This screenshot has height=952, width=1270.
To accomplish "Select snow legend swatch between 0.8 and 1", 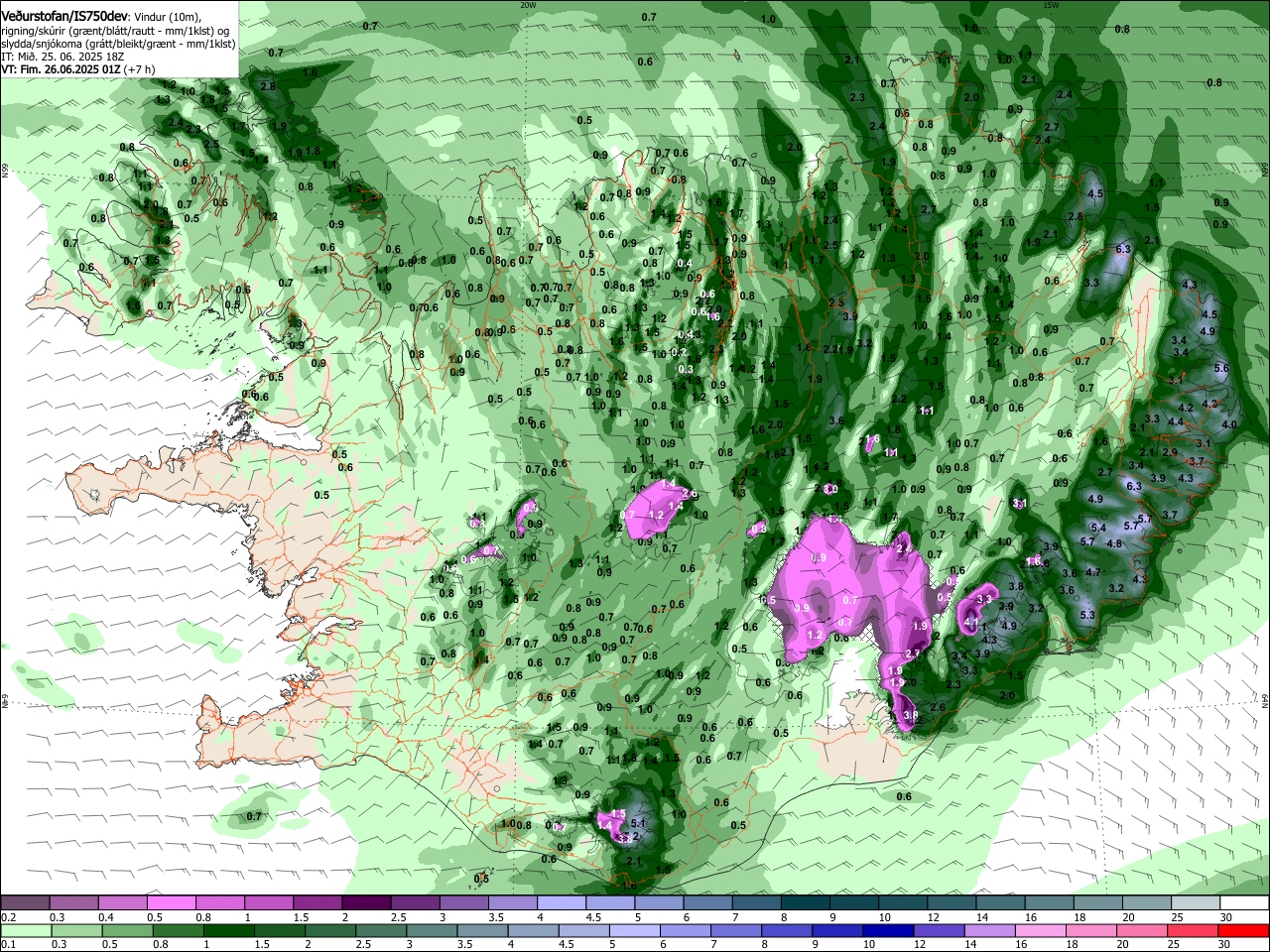I will [x=219, y=903].
